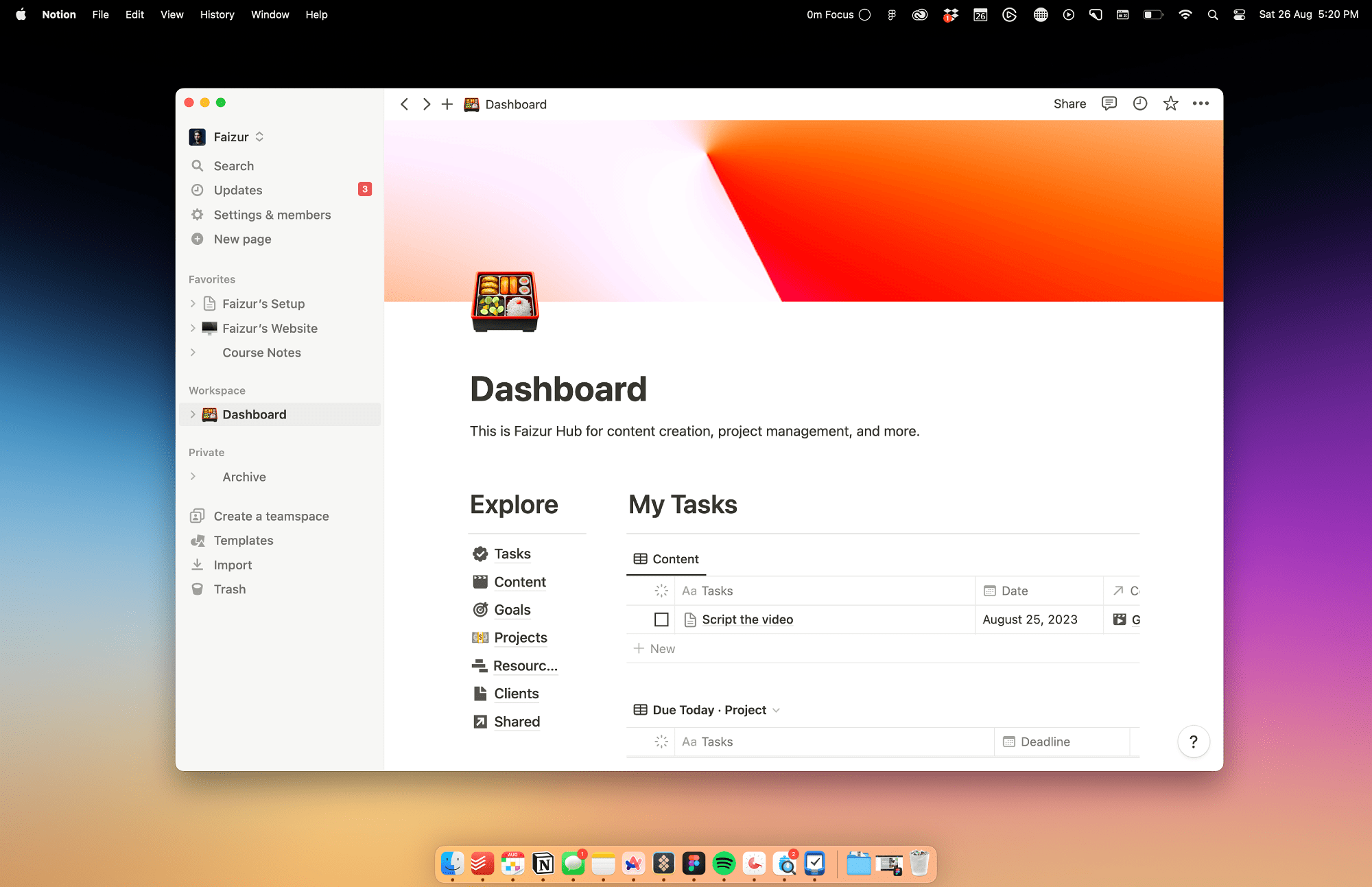Click the history/updates clock icon
This screenshot has height=887, width=1372.
[1140, 103]
